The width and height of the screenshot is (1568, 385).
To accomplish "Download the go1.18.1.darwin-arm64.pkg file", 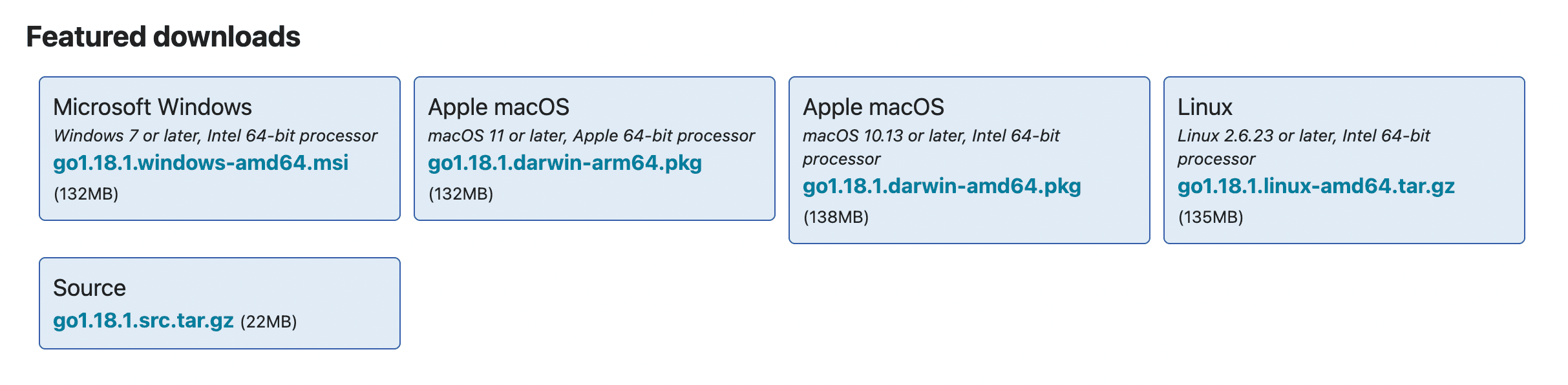I will tap(564, 163).
